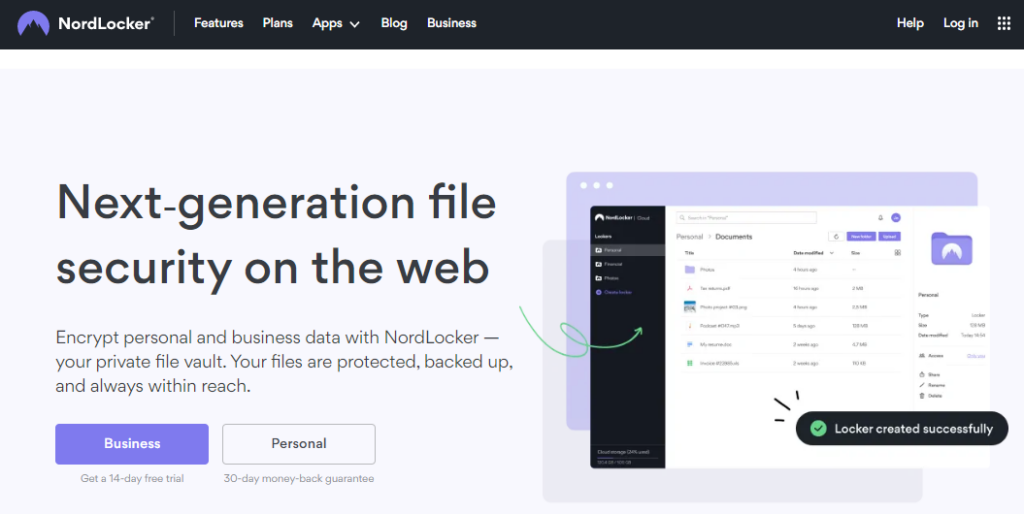Open the Features menu item
This screenshot has height=514, width=1024.
click(x=218, y=23)
